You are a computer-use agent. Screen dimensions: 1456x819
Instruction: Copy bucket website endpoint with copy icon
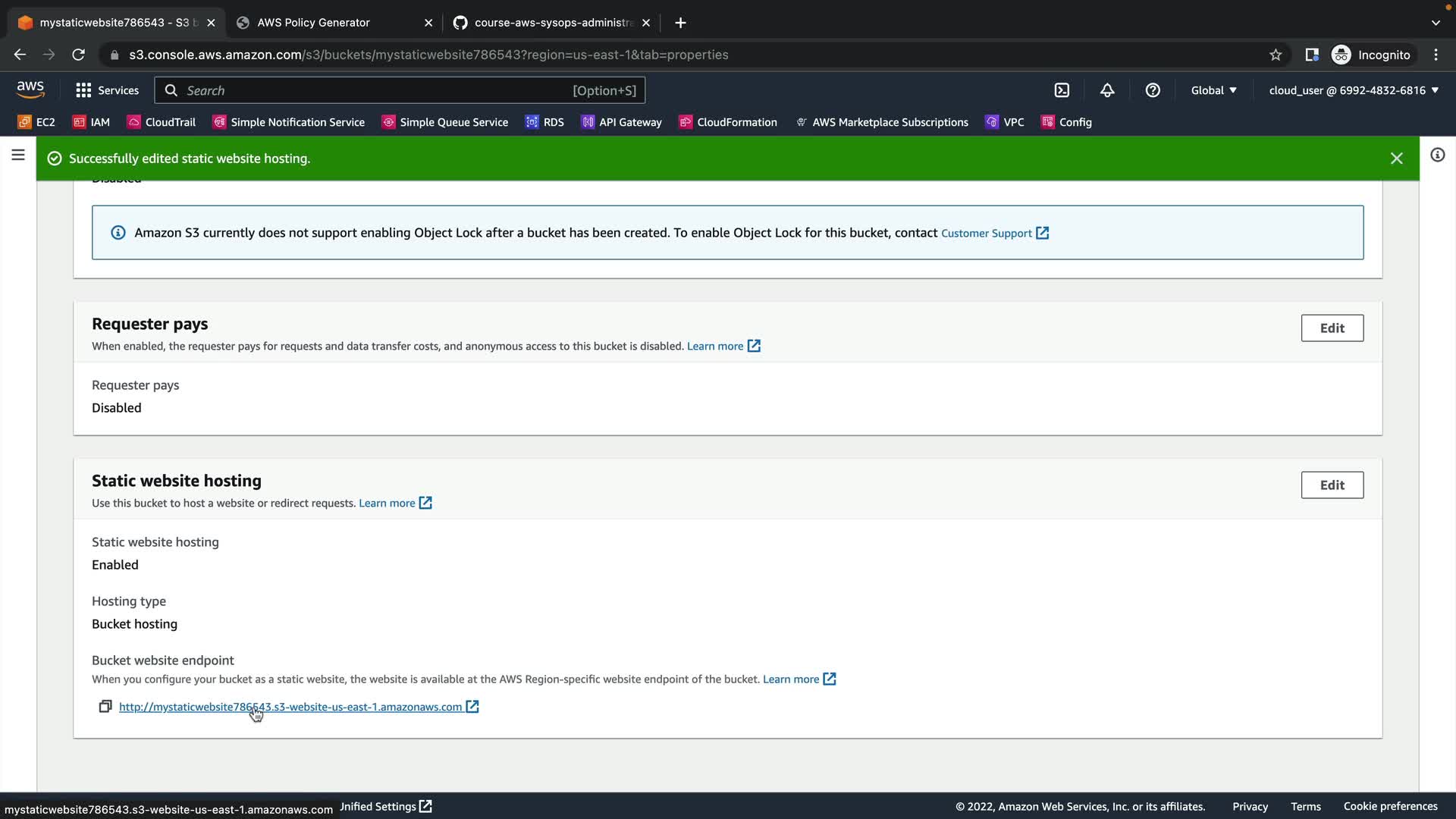click(105, 707)
